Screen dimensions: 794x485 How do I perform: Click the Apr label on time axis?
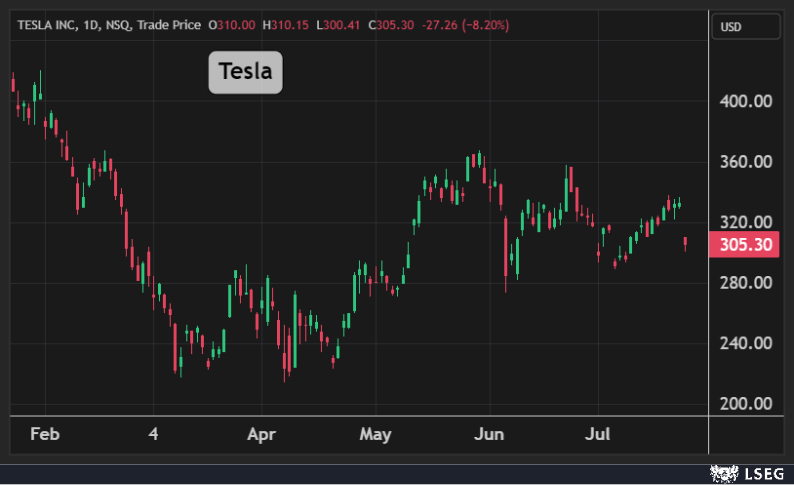click(261, 435)
